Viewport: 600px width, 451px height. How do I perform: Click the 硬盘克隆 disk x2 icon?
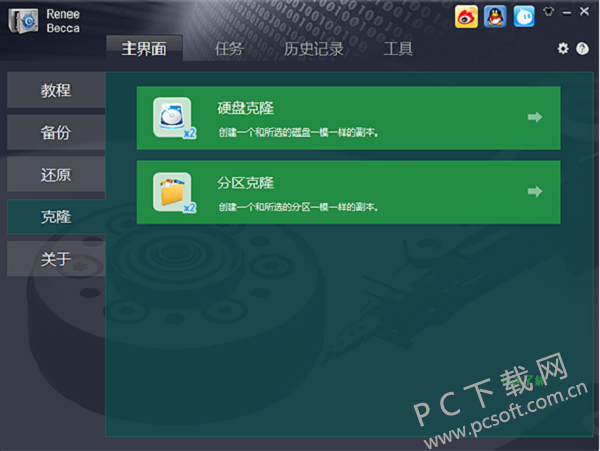pyautogui.click(x=174, y=118)
